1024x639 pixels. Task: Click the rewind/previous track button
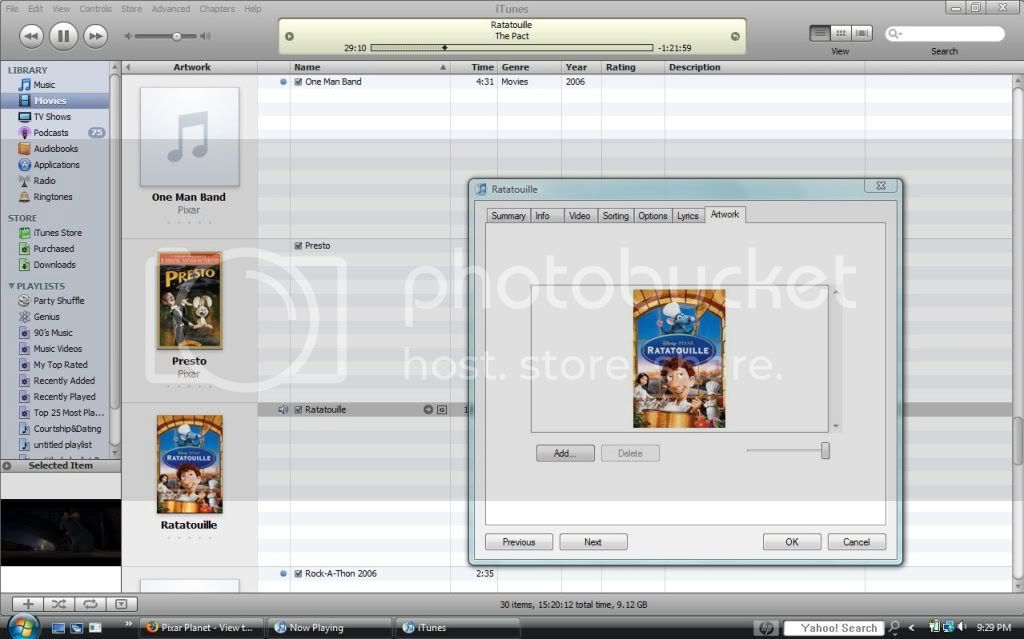point(30,36)
